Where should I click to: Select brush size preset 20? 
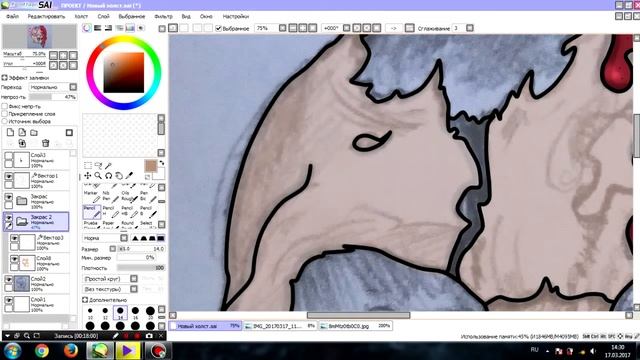pyautogui.click(x=150, y=313)
